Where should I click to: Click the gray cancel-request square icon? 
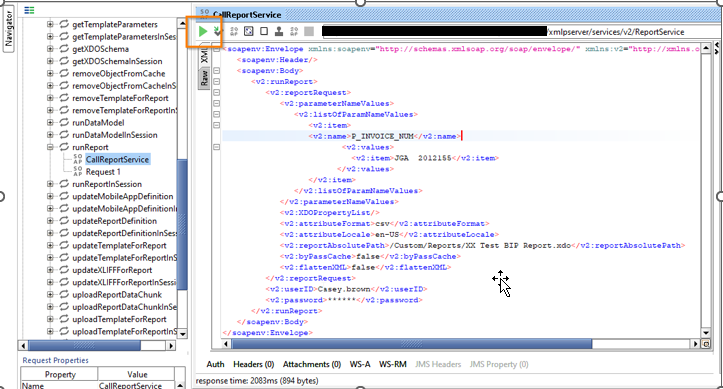309,31
